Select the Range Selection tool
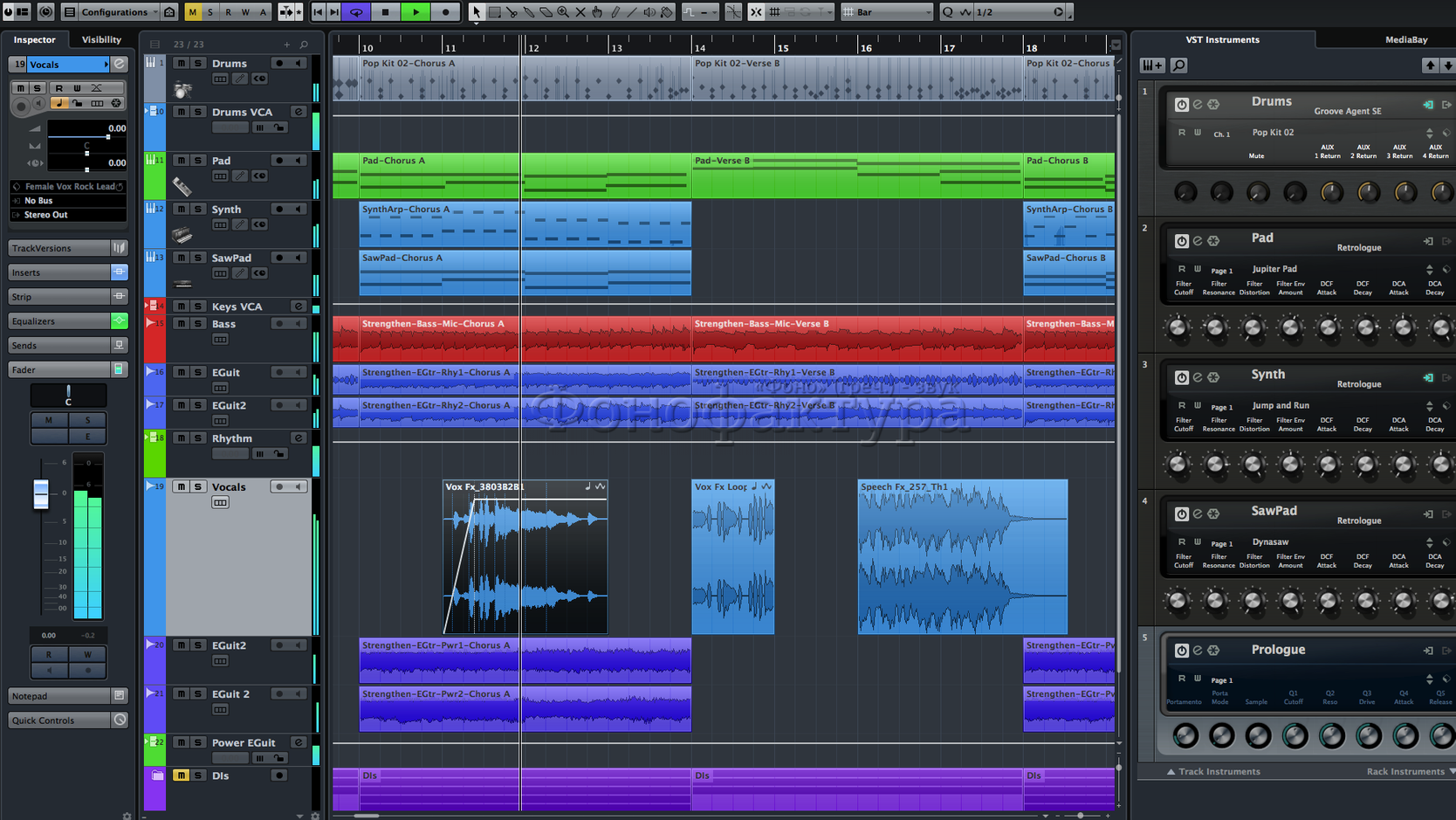This screenshot has height=820, width=1456. point(494,12)
